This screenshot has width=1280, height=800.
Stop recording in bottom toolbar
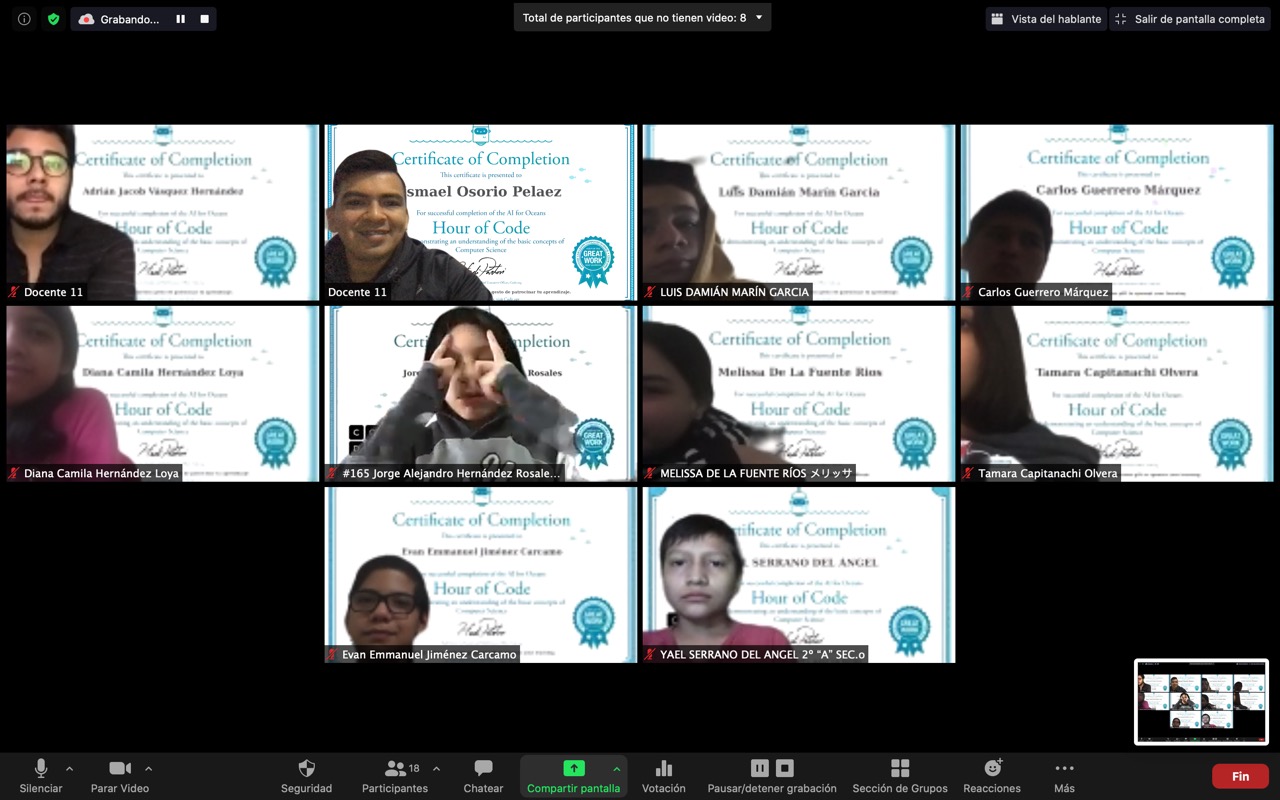click(x=785, y=768)
